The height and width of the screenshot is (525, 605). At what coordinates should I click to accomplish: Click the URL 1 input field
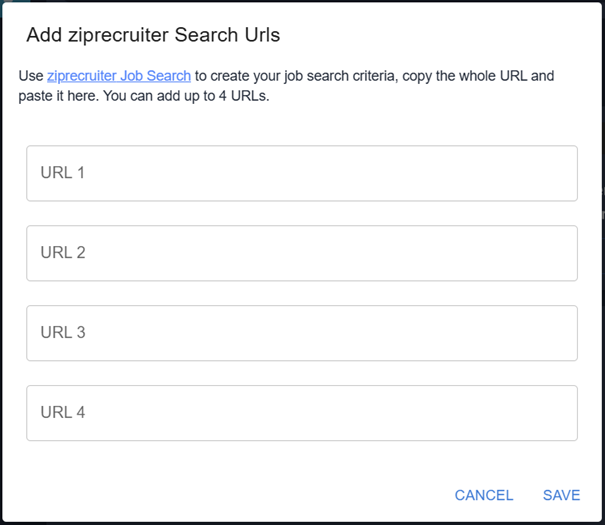[301, 173]
